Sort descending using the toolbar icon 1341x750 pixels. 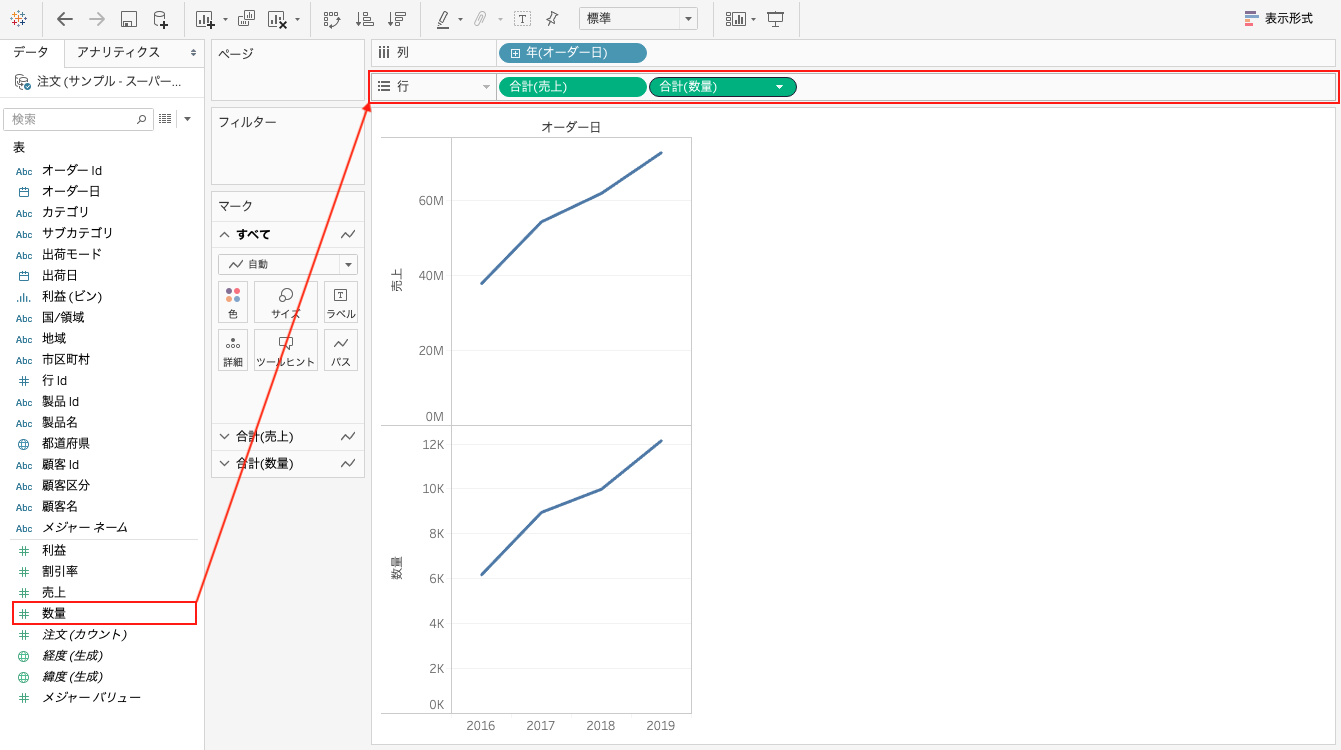tap(397, 19)
